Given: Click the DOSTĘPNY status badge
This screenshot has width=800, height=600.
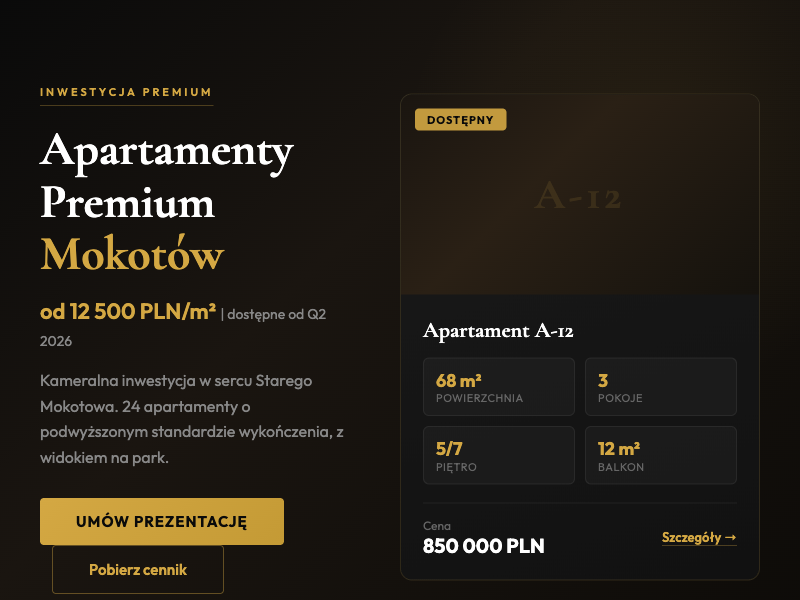Looking at the screenshot, I should pyautogui.click(x=460, y=119).
